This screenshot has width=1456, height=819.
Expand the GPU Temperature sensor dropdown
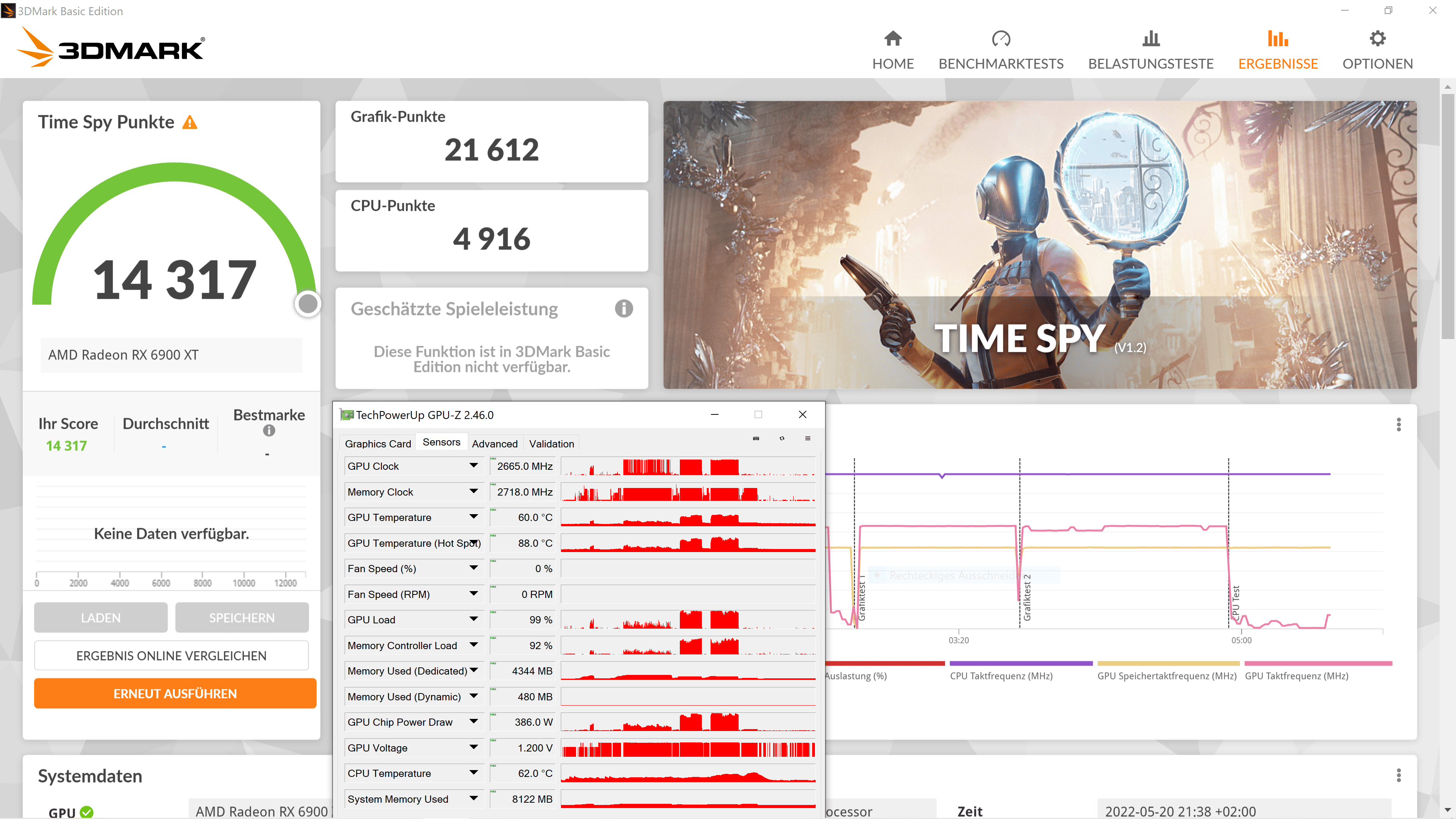tap(474, 517)
